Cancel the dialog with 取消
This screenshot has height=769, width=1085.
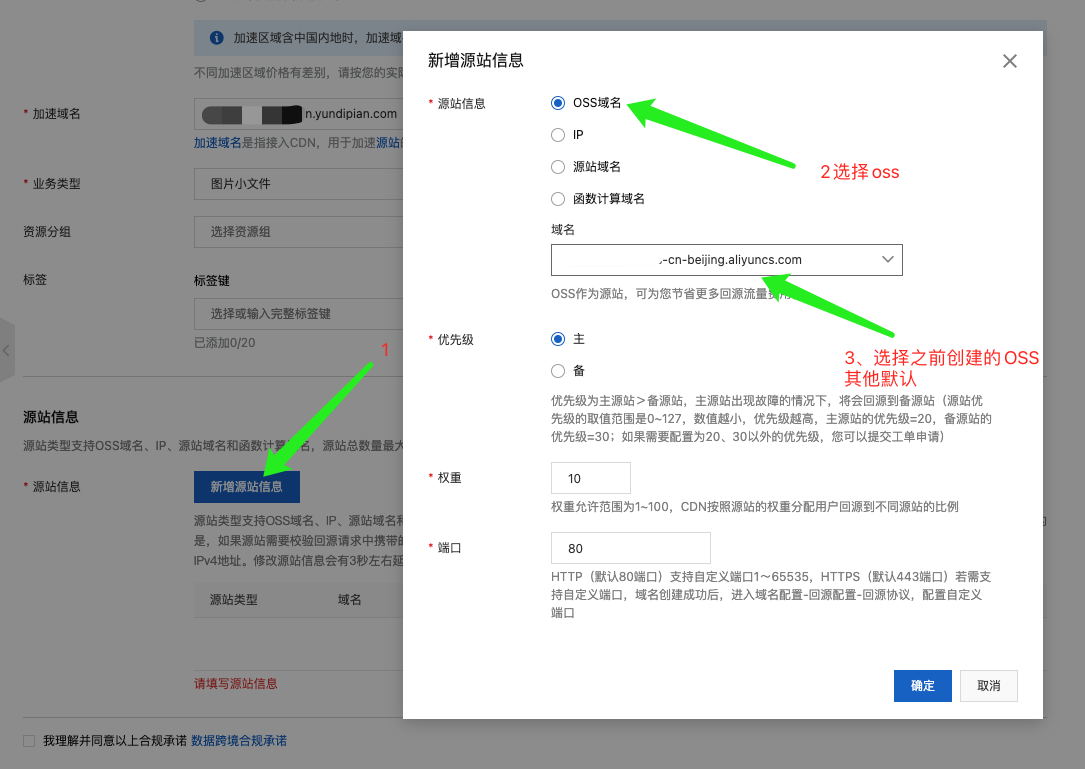pyautogui.click(x=988, y=686)
